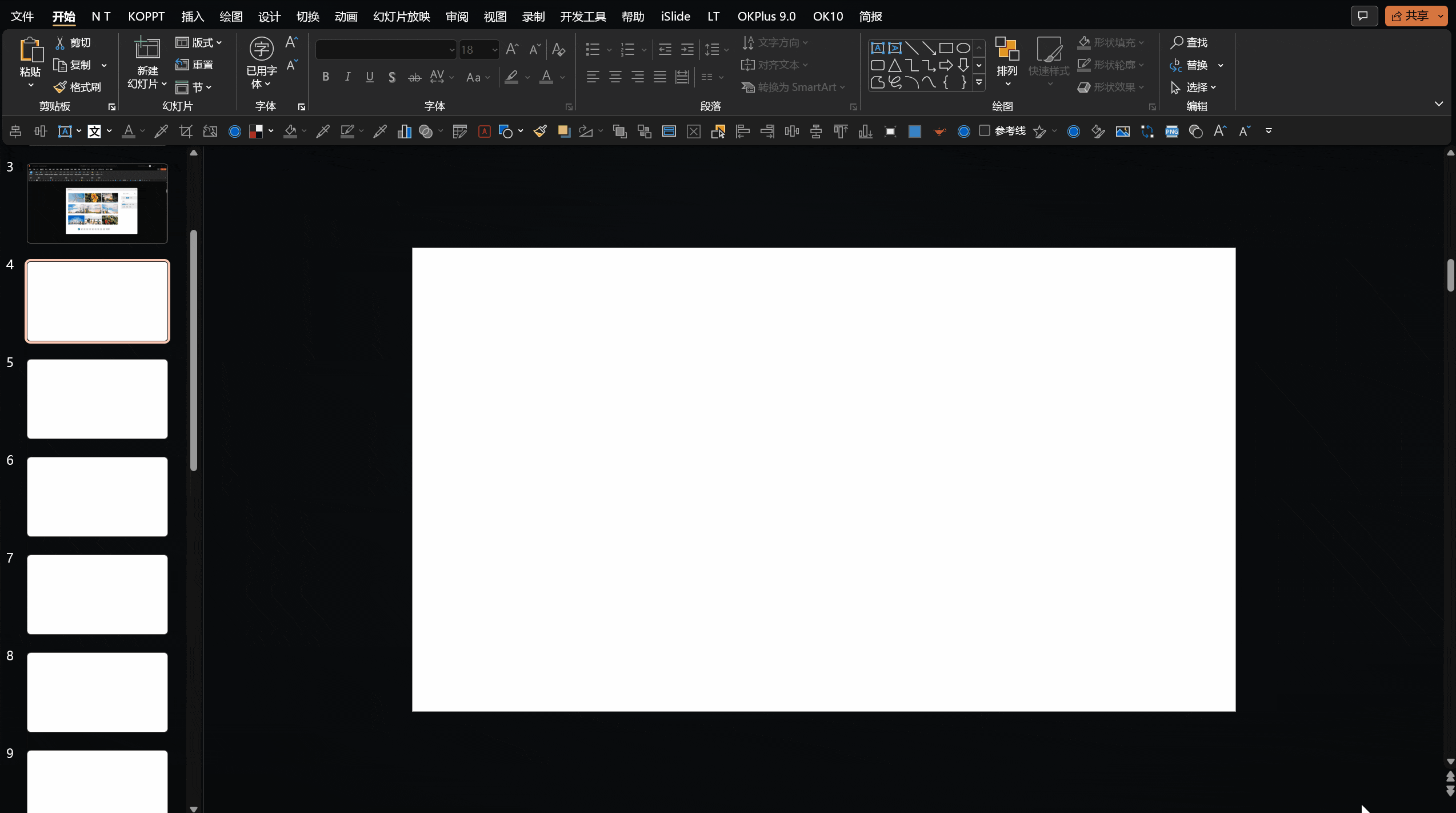The height and width of the screenshot is (813, 1456).
Task: Check the 参考线 guides checkbox
Action: [984, 131]
